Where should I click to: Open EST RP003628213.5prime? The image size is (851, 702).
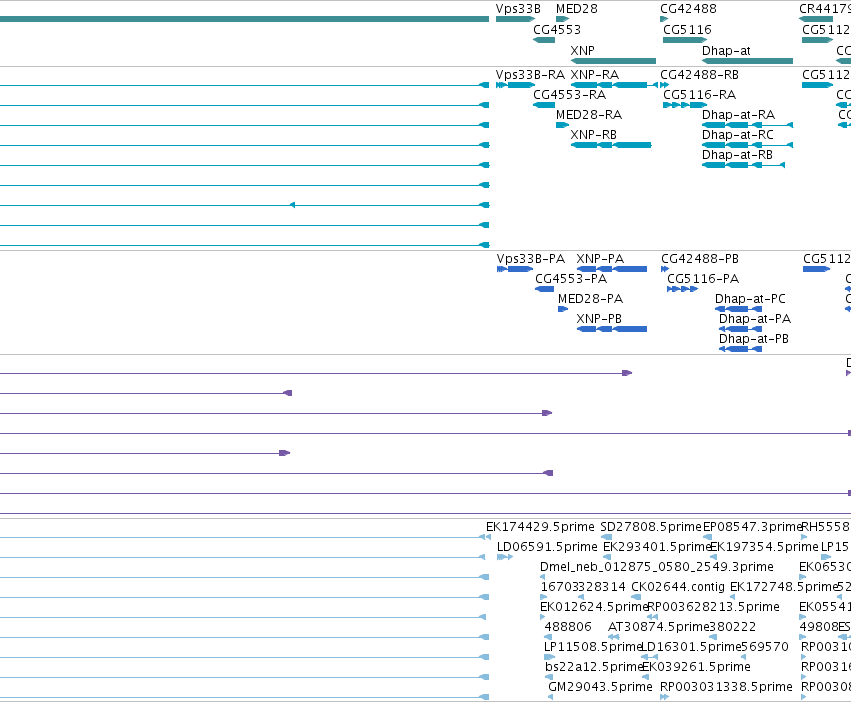(x=713, y=607)
